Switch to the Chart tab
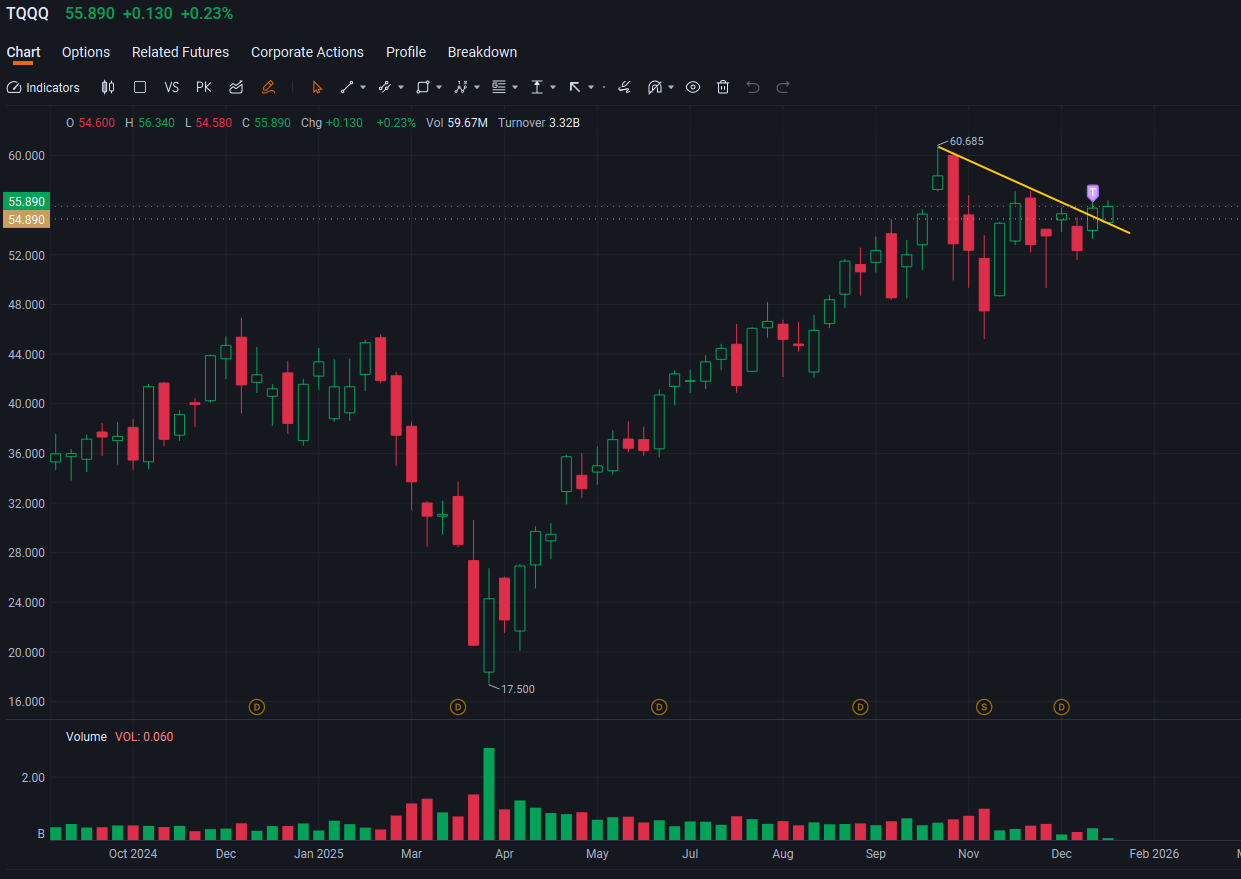This screenshot has height=879, width=1241. (23, 52)
